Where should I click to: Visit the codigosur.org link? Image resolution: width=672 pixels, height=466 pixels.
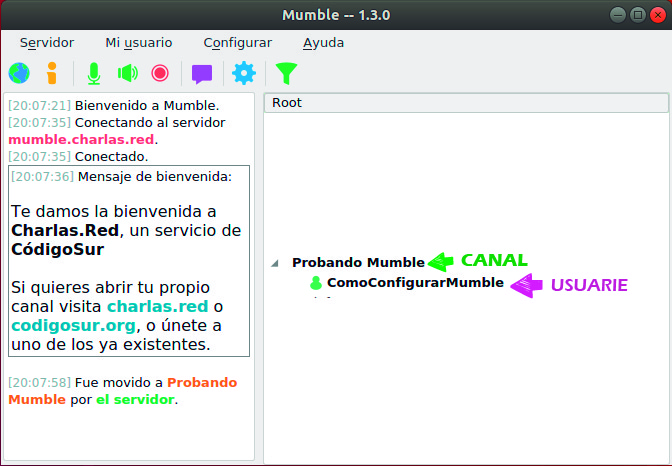(74, 325)
